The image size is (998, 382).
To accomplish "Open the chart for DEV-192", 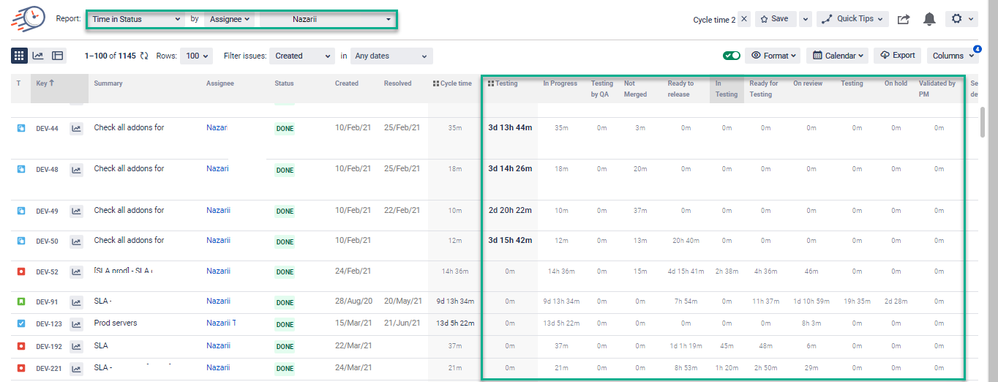I will pos(76,347).
